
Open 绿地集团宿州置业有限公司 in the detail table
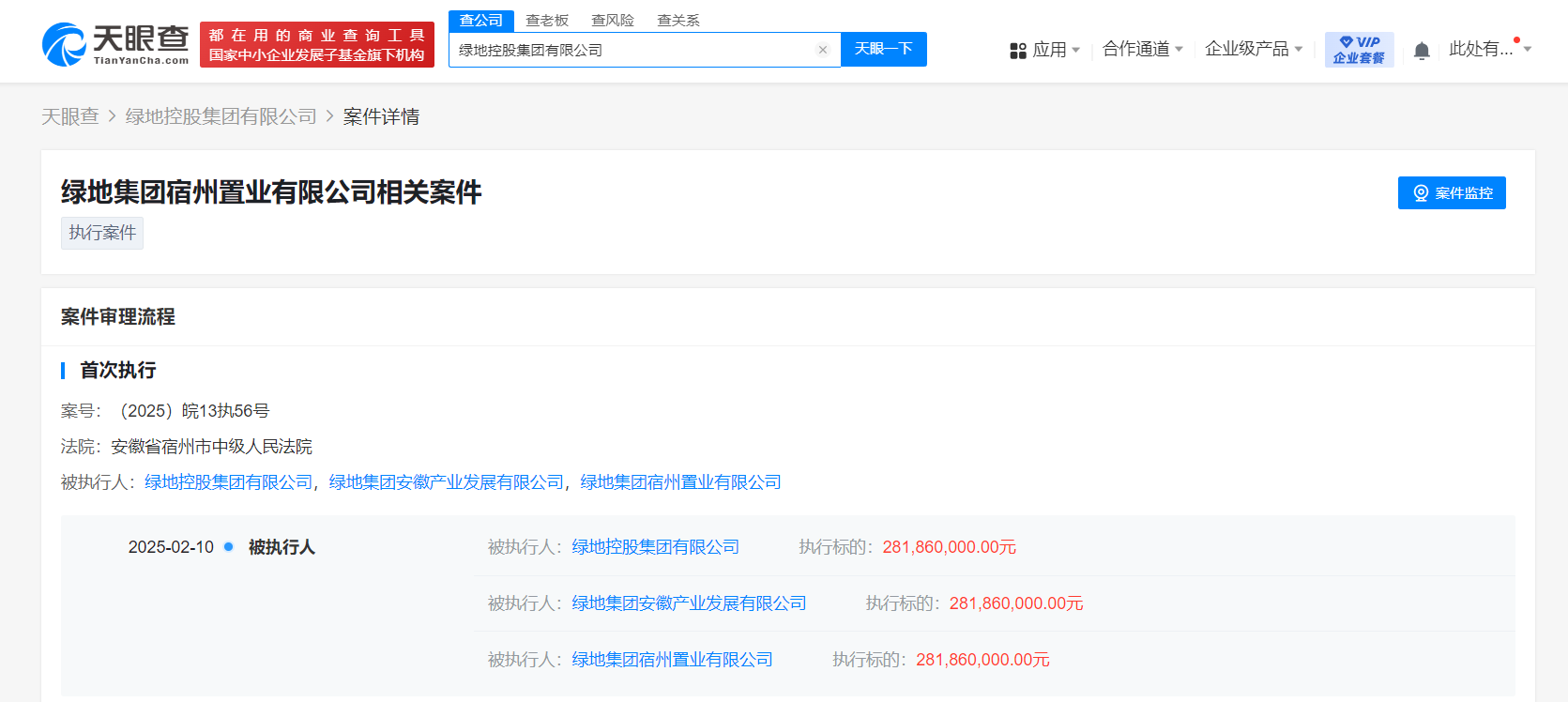click(x=673, y=660)
